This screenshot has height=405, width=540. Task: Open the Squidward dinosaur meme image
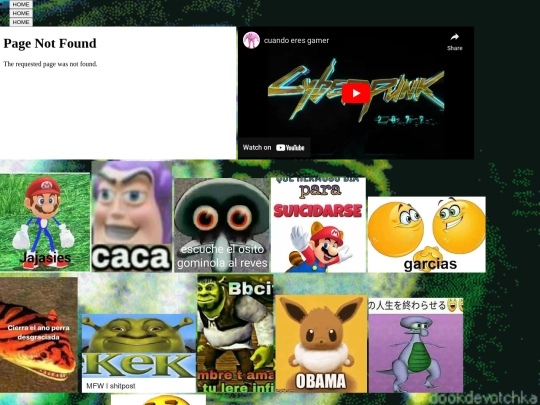[x=416, y=345]
